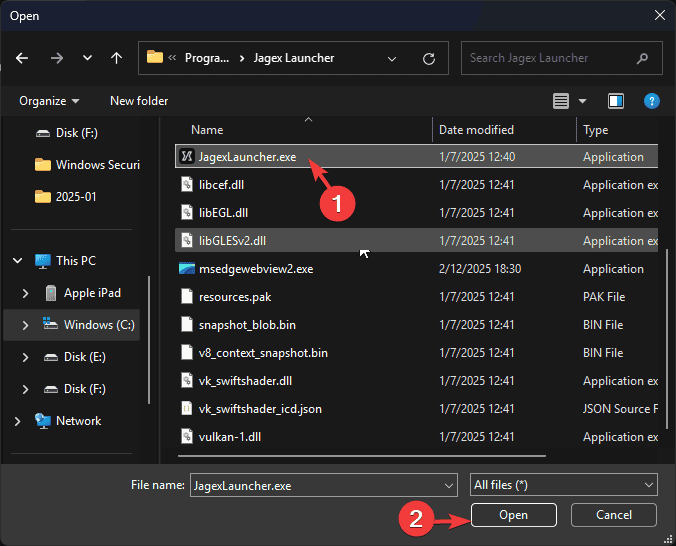
Task: Open the recent locations chevron
Action: click(x=87, y=58)
